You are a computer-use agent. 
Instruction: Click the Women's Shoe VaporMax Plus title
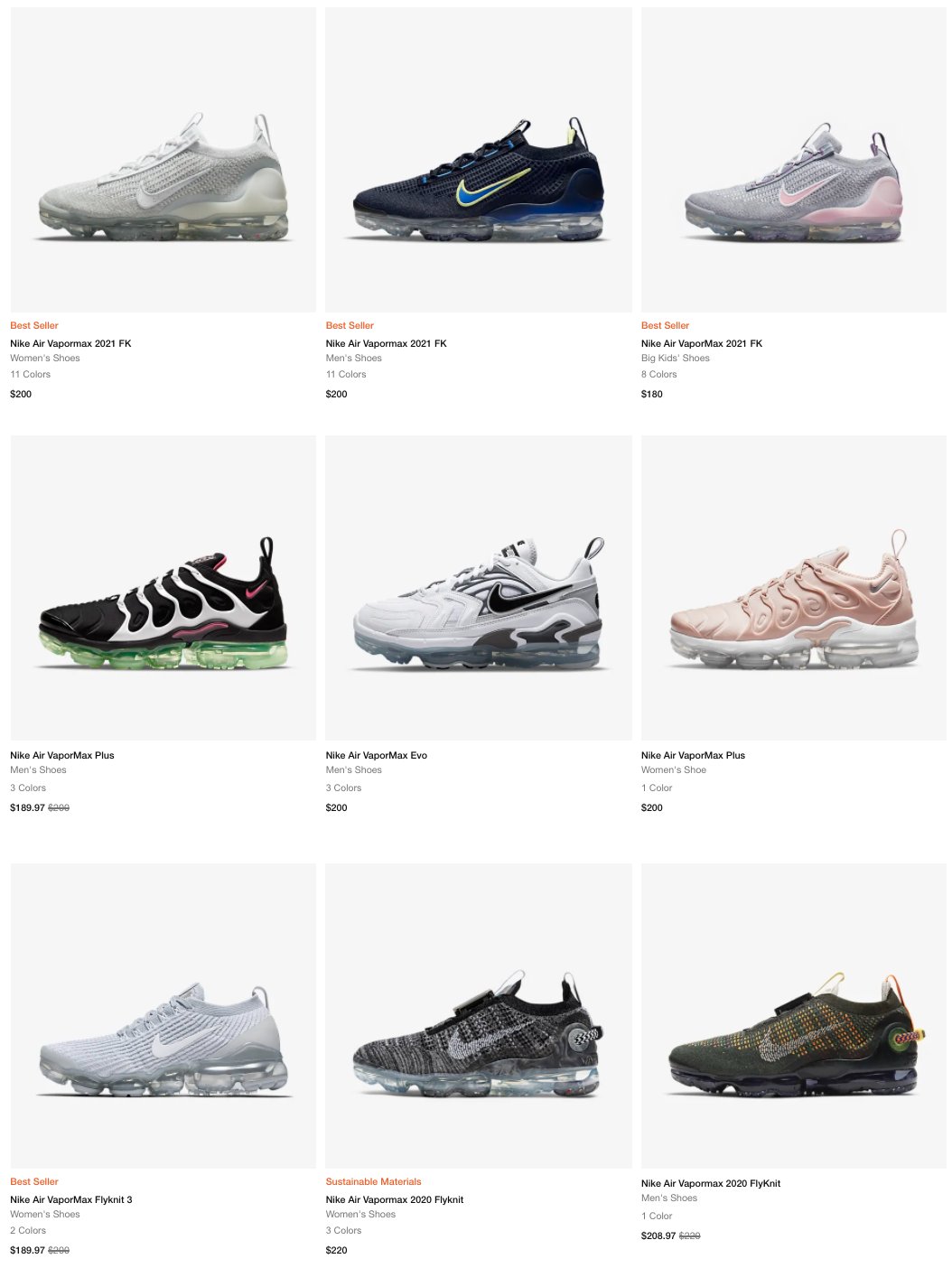[x=693, y=755]
